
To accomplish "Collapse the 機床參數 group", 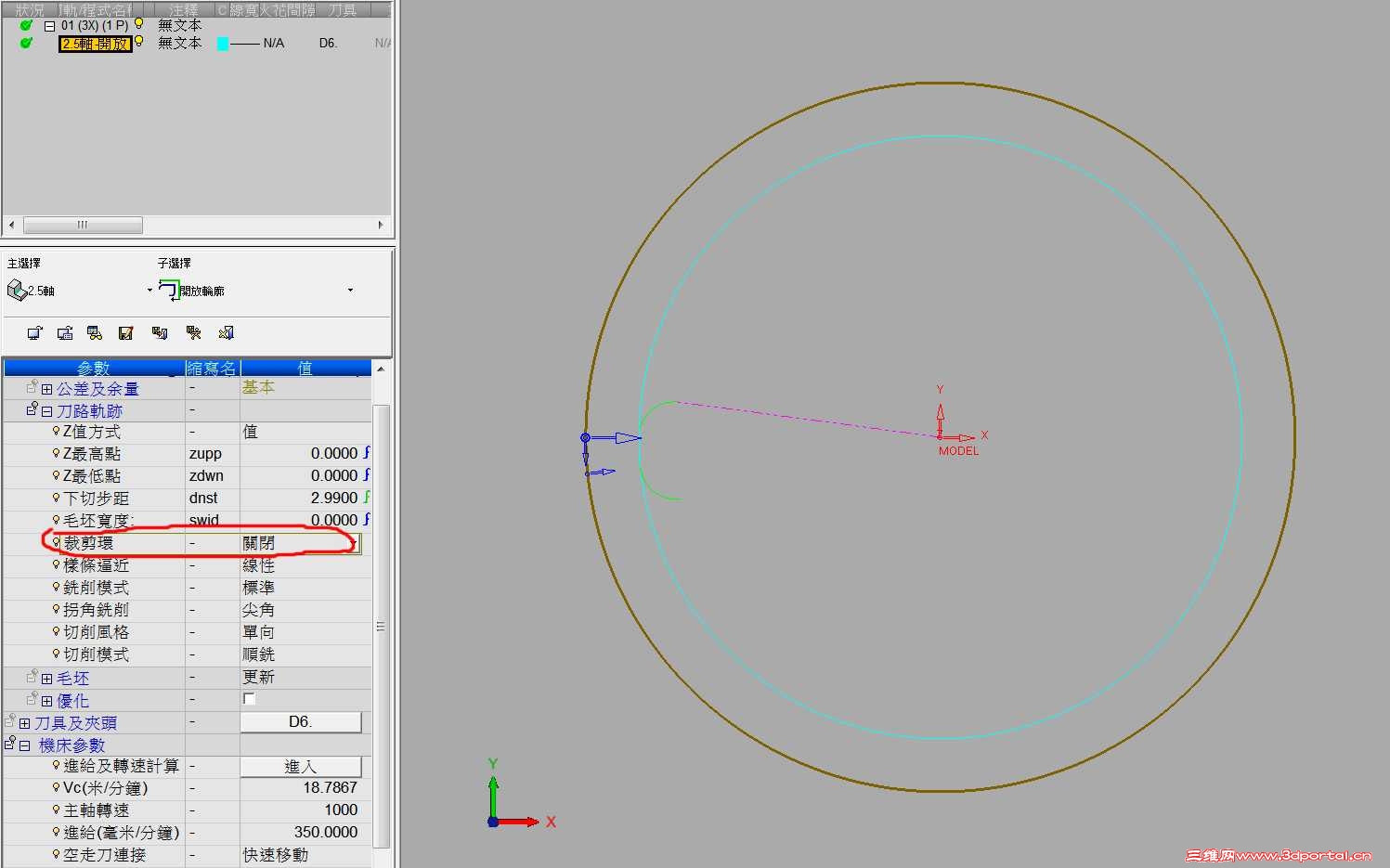I will (24, 746).
